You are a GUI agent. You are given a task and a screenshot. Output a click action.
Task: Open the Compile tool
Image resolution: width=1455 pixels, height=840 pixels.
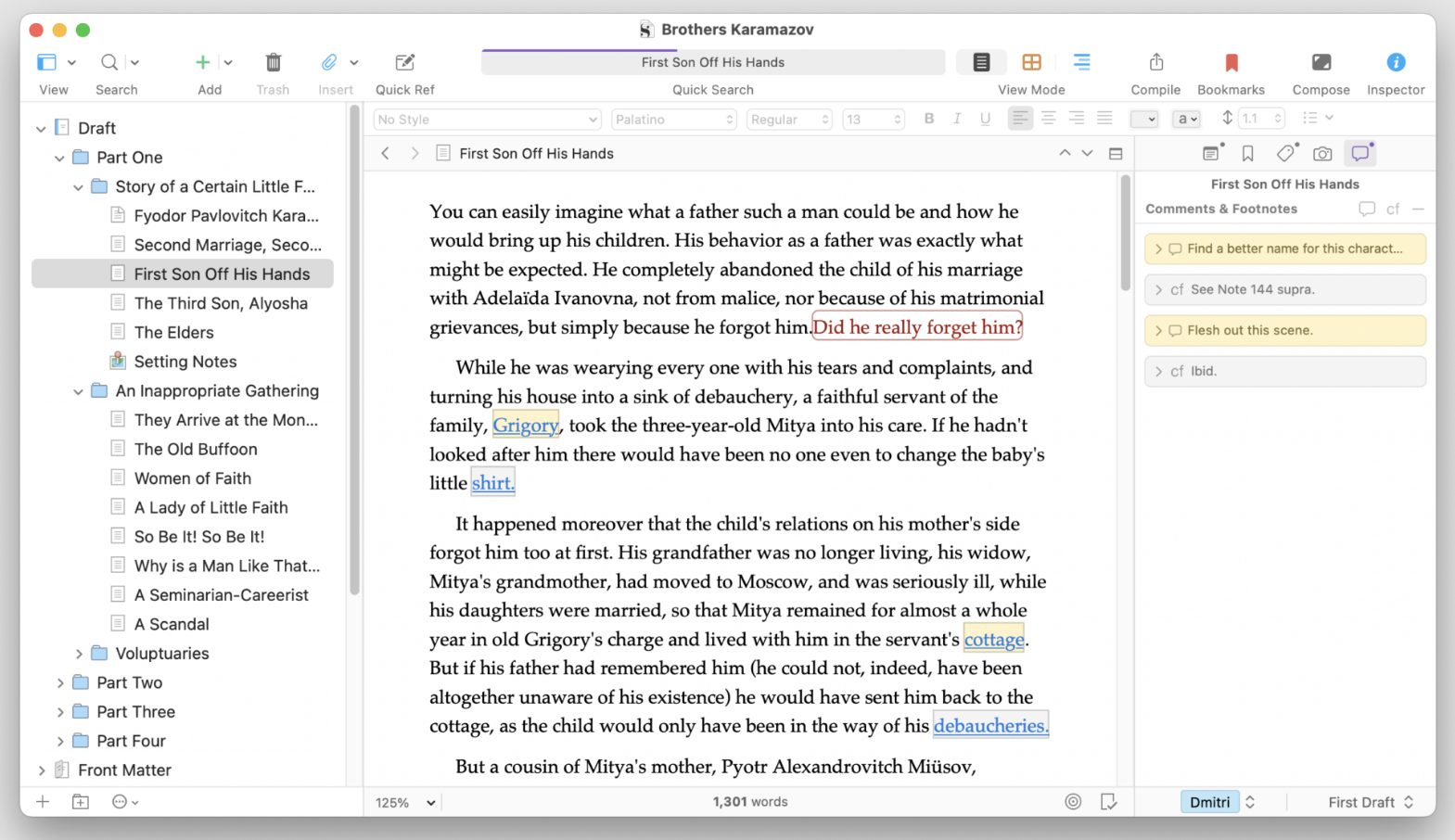click(1155, 63)
